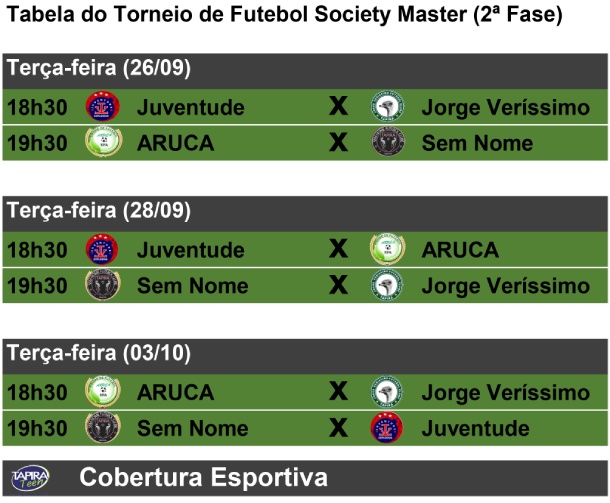
Task: Click Jorge Veríssimo name in 28/09 match
Action: click(506, 286)
